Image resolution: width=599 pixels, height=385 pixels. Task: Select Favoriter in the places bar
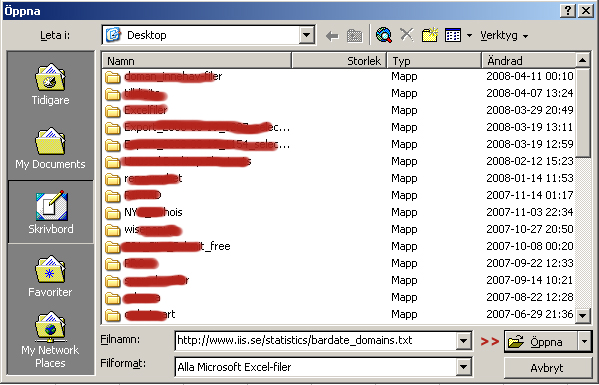click(x=50, y=276)
